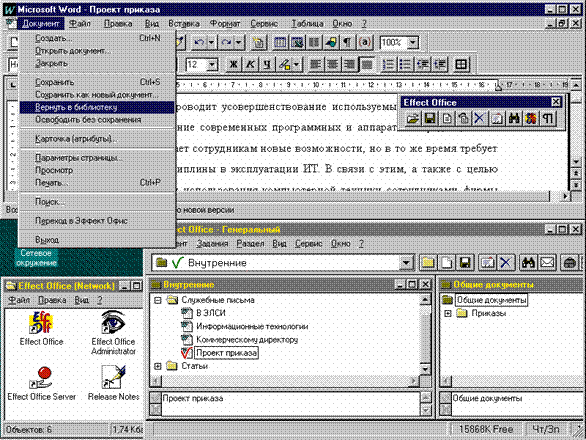Screen dimensions: 586x440
Task: Click the Undo icon in Word toolbar
Action: (199, 43)
